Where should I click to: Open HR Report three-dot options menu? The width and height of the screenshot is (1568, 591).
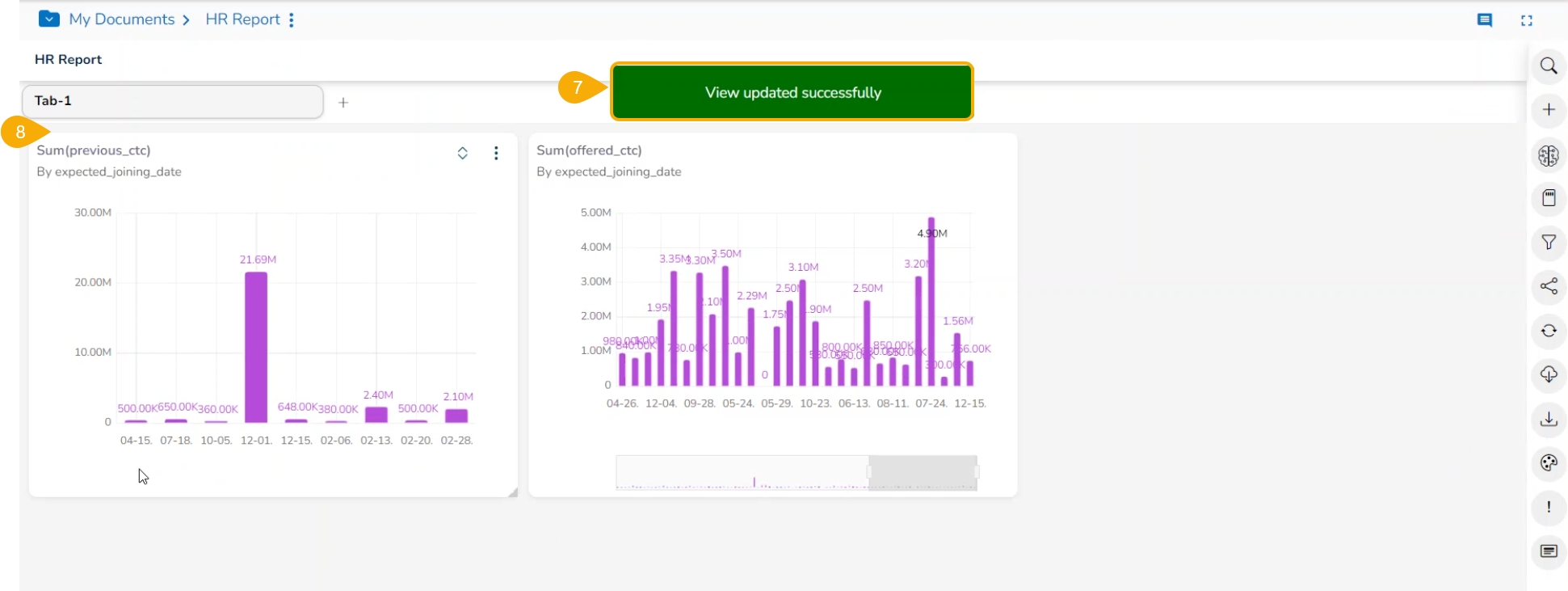tap(292, 20)
